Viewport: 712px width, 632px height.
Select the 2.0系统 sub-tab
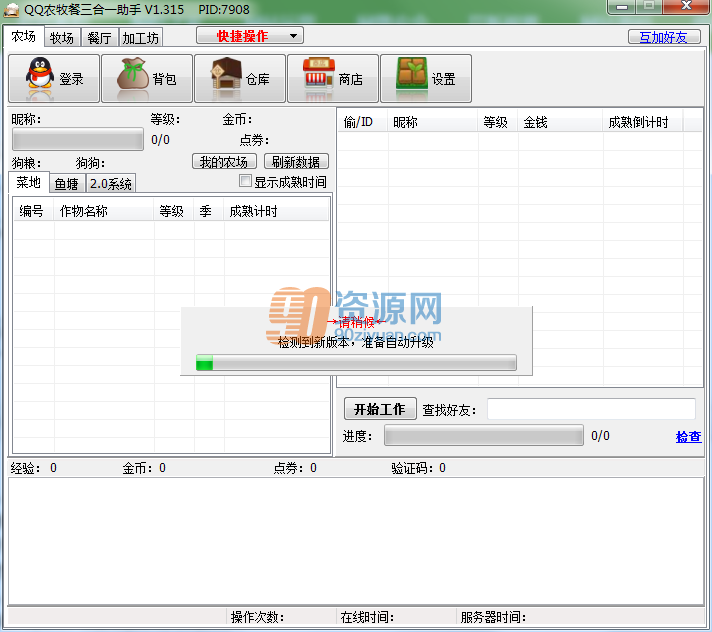click(x=111, y=184)
